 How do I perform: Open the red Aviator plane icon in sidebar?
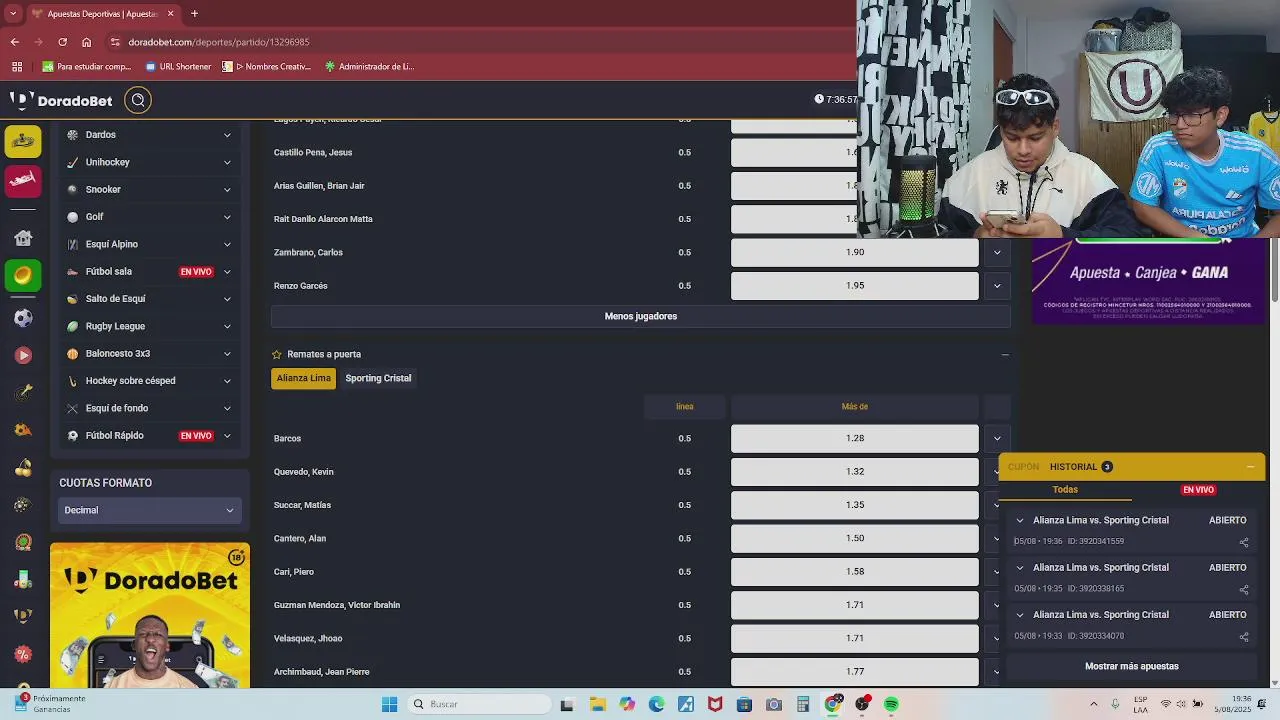point(23,179)
